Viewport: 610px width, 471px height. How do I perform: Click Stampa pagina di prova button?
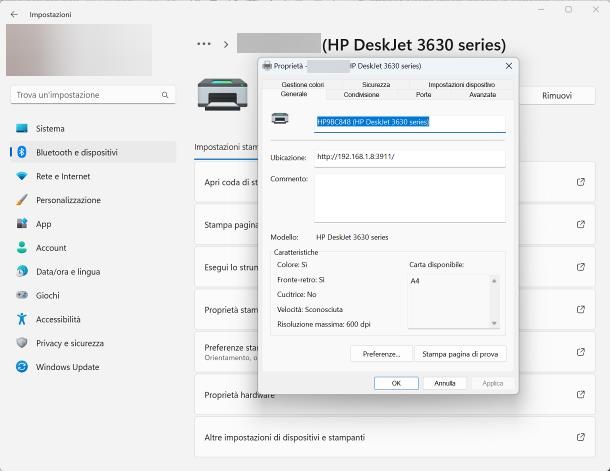pos(460,354)
